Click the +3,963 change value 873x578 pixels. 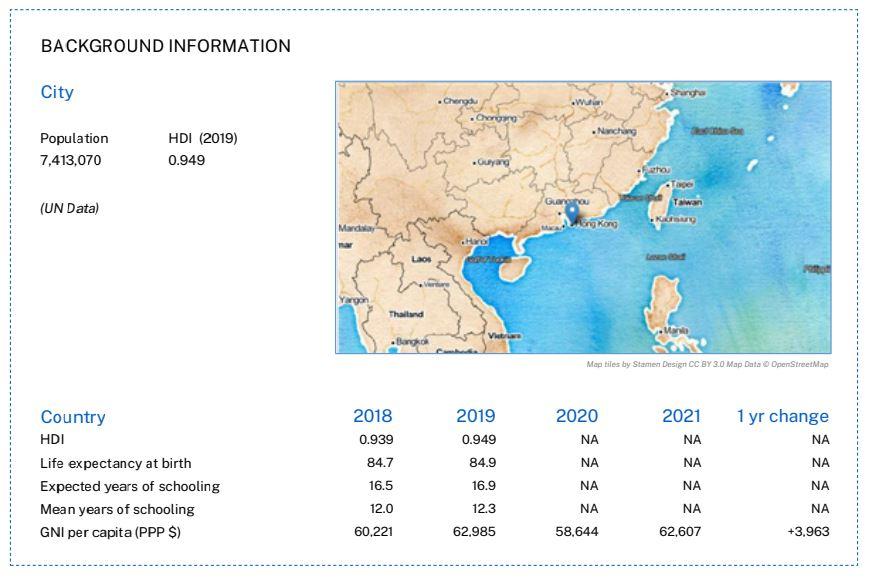808,532
